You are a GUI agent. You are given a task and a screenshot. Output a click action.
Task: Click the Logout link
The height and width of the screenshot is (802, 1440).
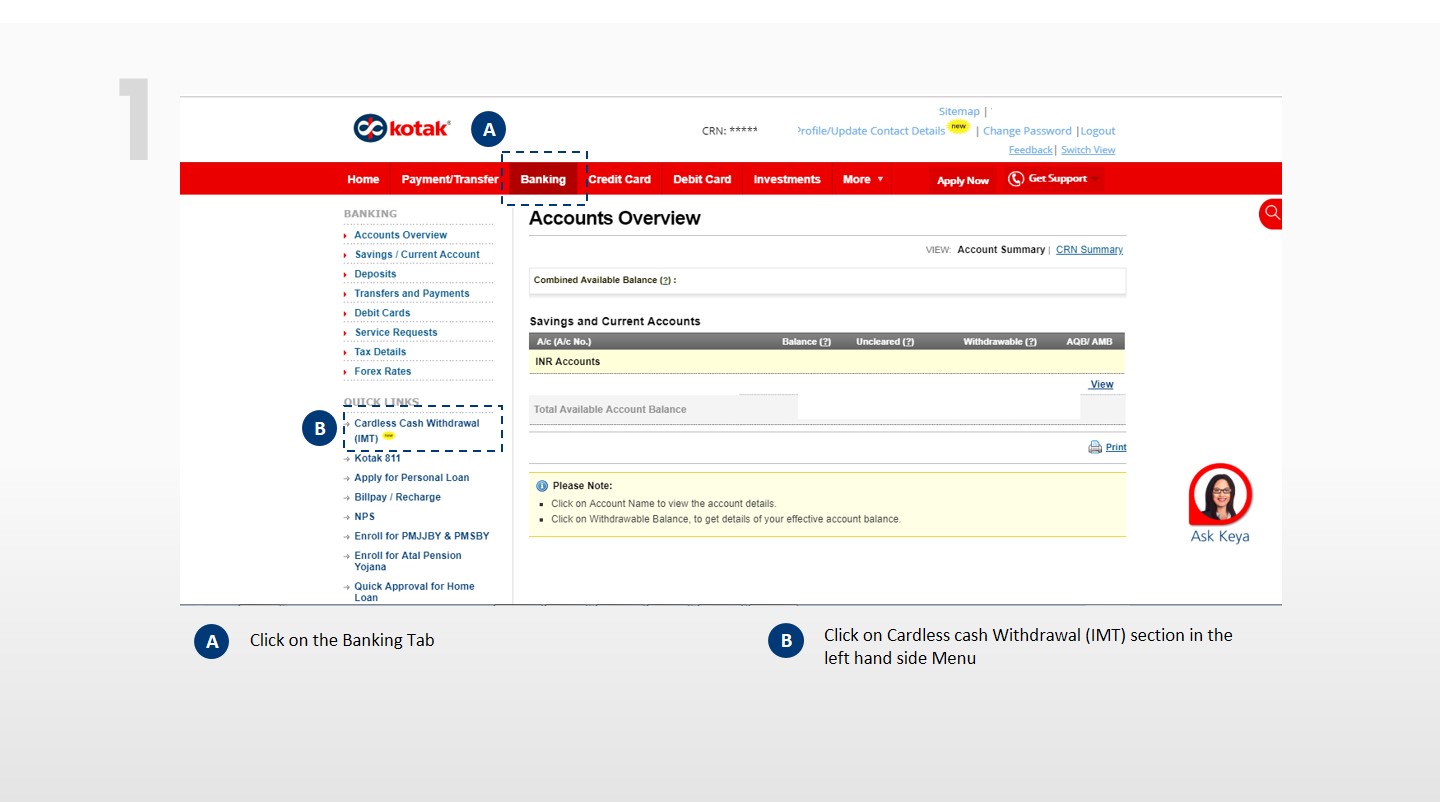(x=1098, y=131)
